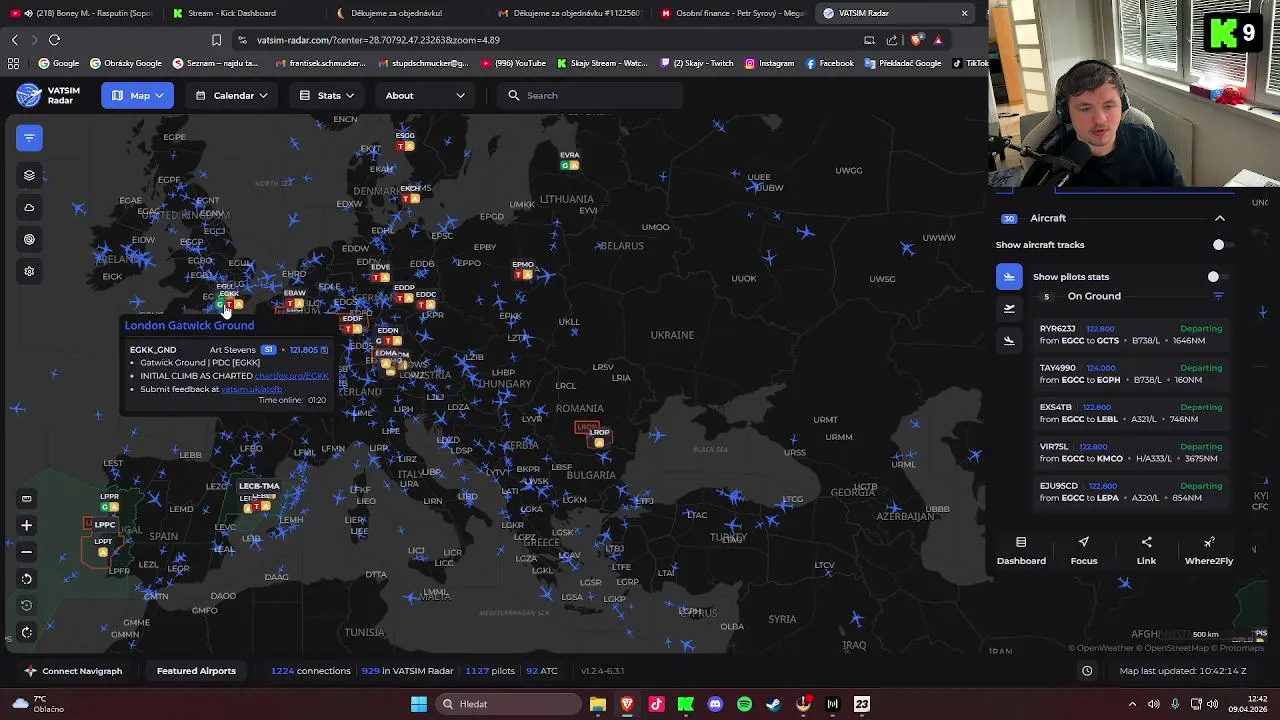Open the map layers stack icon
The height and width of the screenshot is (720, 1280).
click(29, 175)
